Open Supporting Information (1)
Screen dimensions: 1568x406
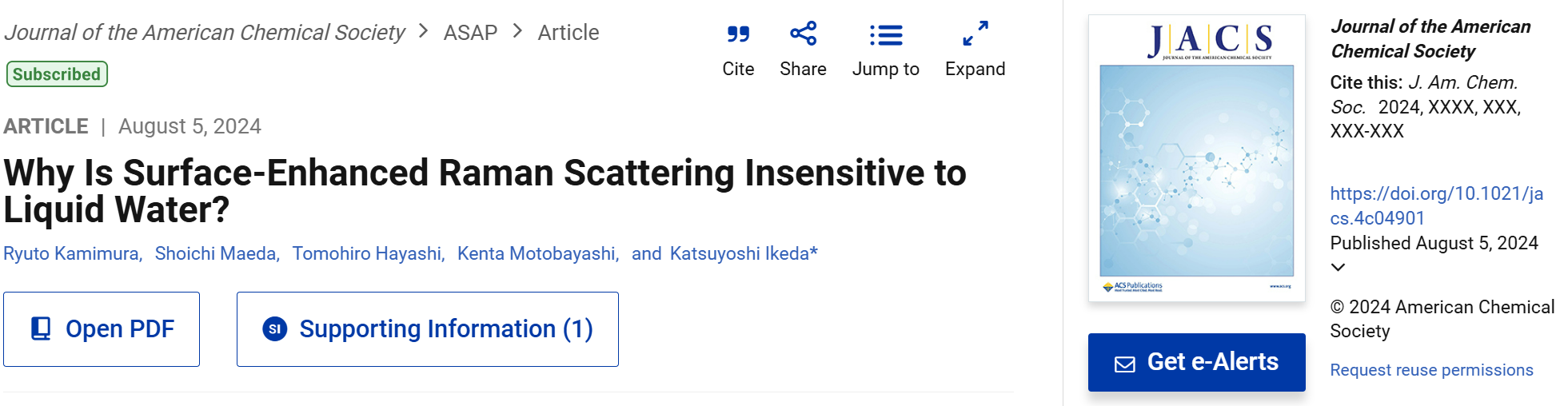[x=428, y=329]
